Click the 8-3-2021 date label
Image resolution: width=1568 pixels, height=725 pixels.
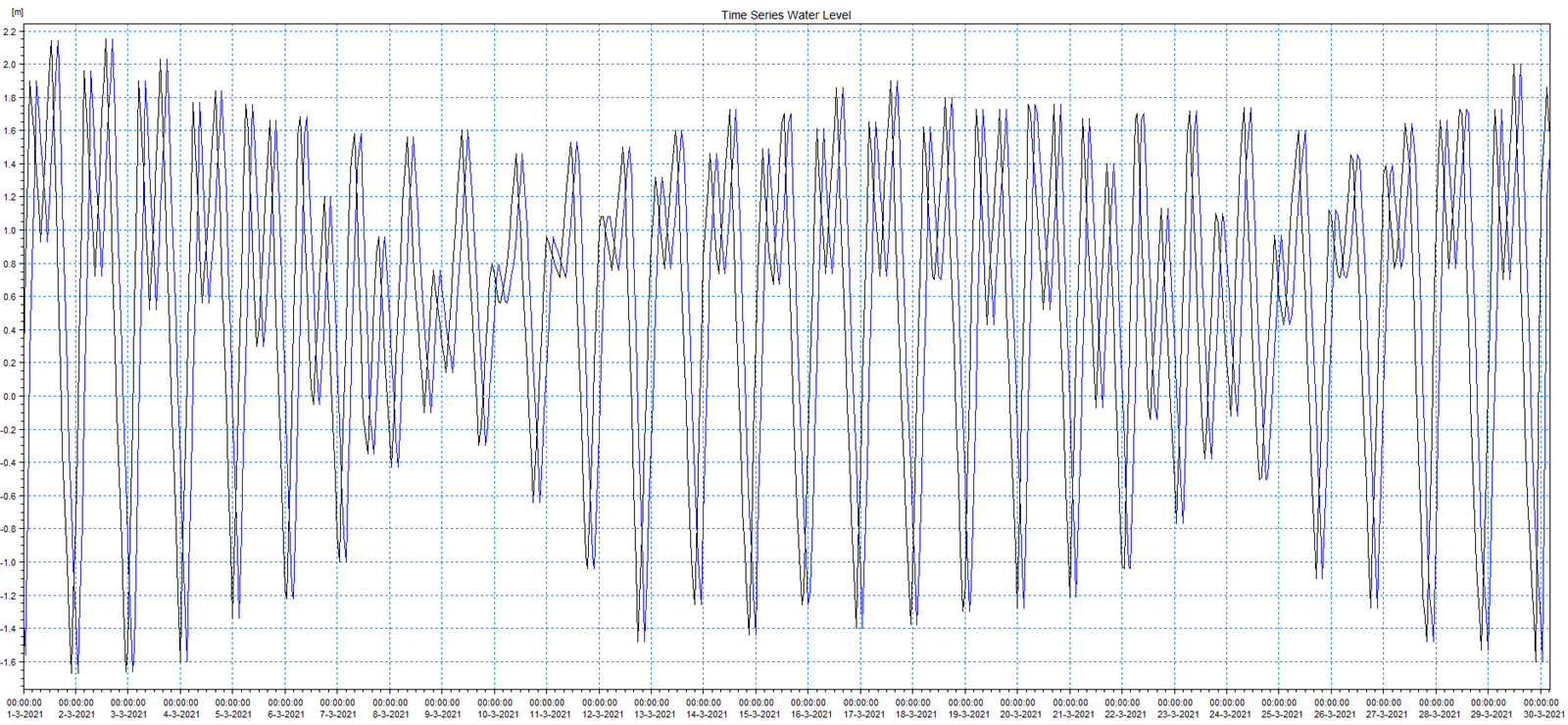click(x=390, y=714)
